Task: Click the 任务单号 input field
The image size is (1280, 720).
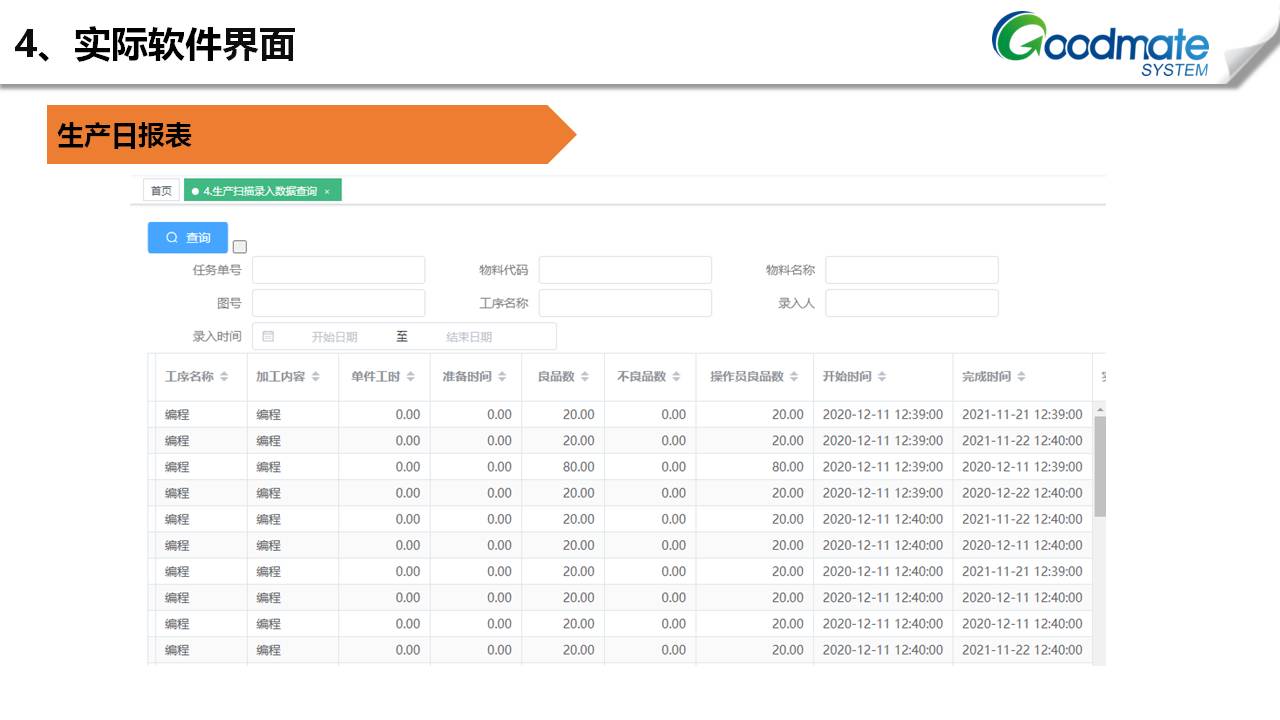Action: coord(338,270)
